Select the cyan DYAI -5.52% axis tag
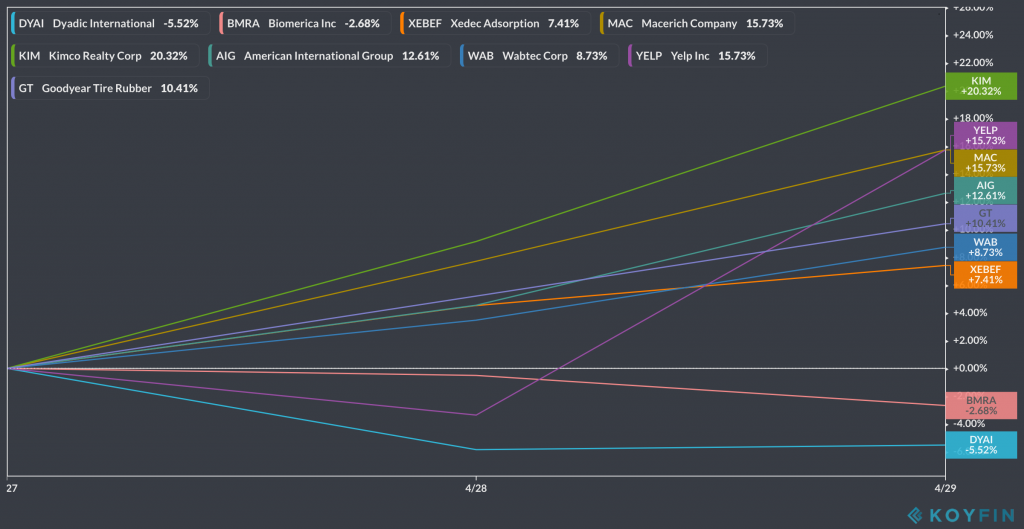This screenshot has height=529, width=1024. tap(984, 444)
